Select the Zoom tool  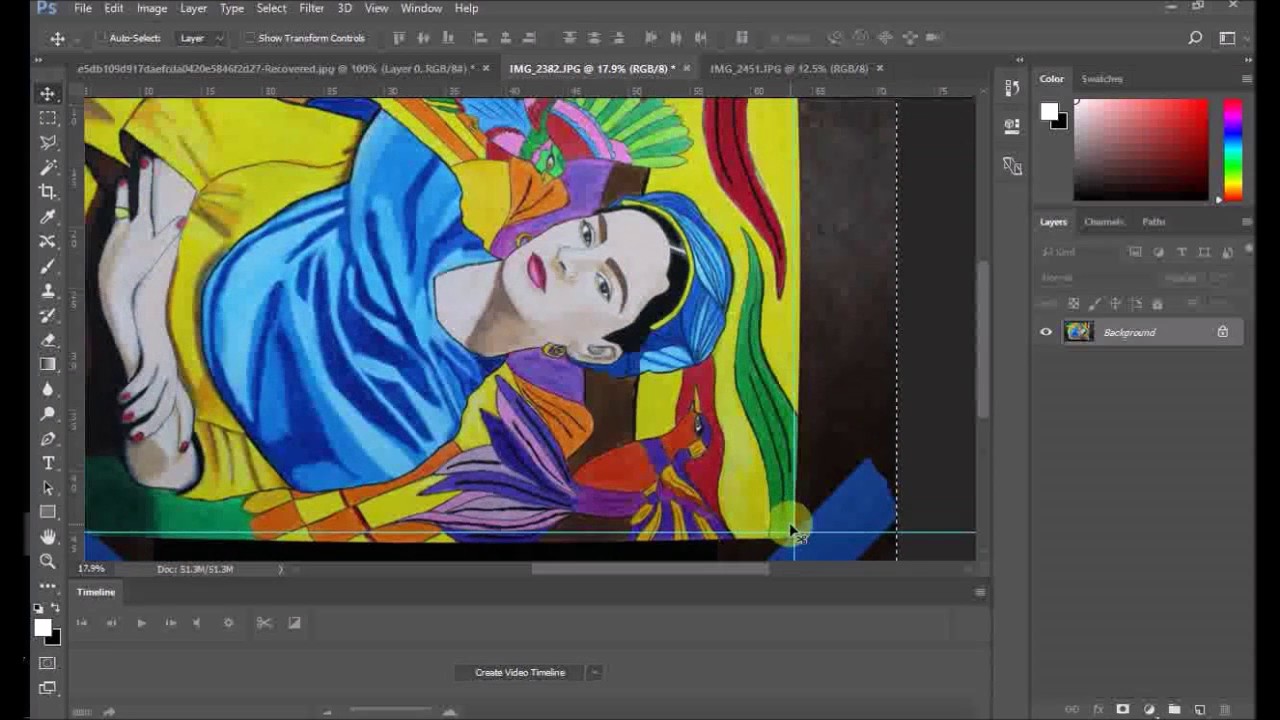coord(47,561)
